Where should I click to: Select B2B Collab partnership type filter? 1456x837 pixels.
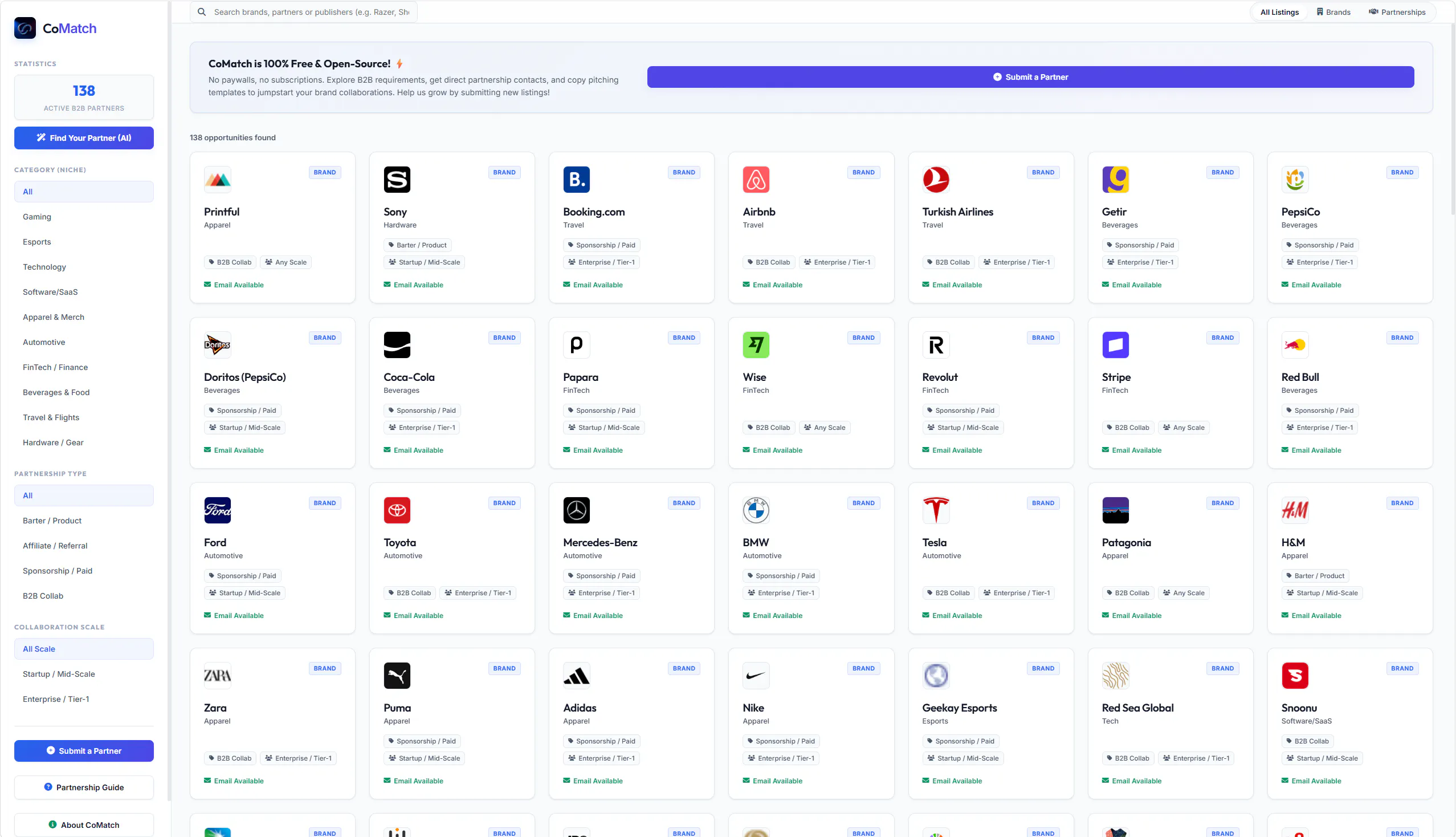coord(84,596)
